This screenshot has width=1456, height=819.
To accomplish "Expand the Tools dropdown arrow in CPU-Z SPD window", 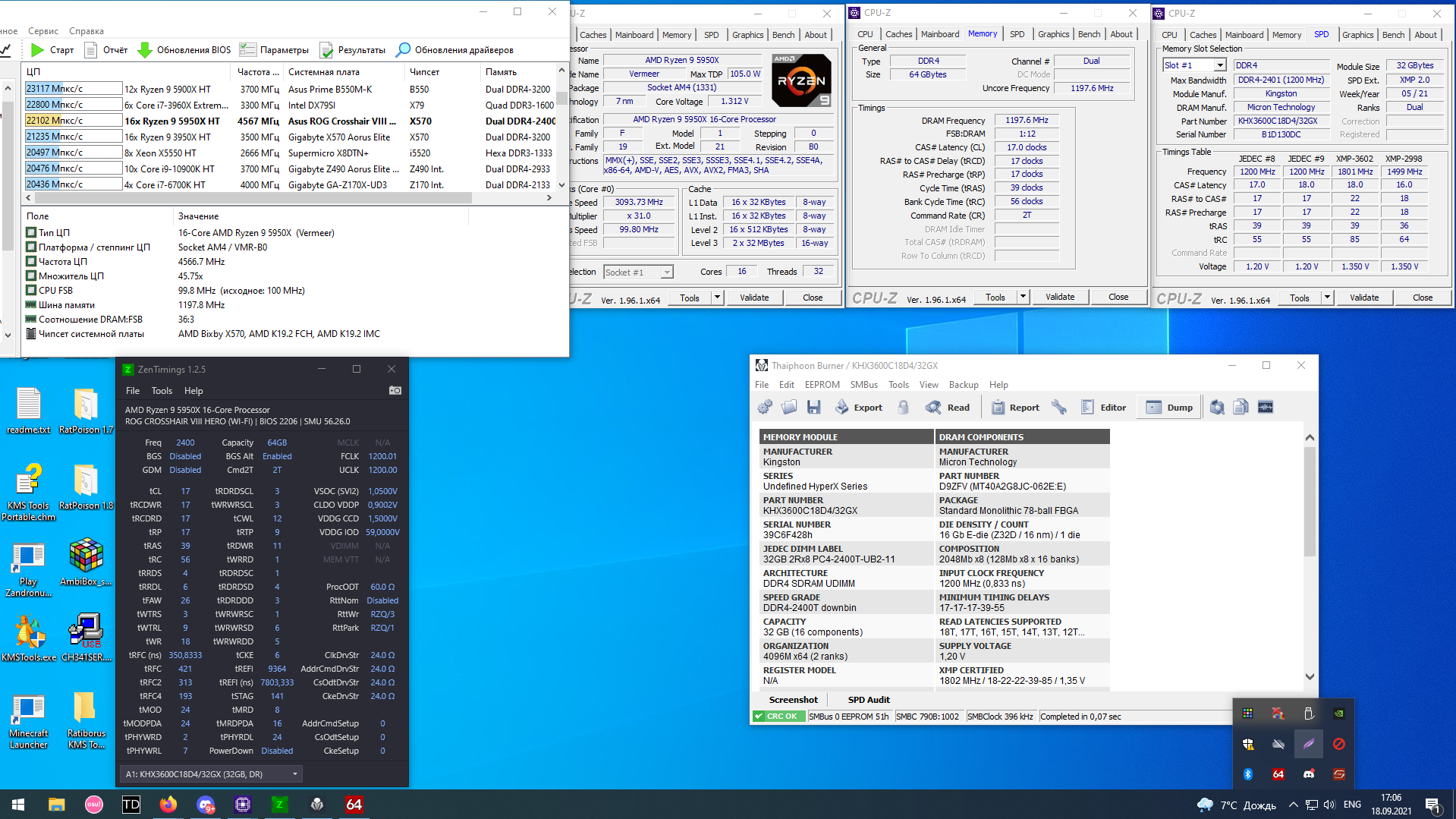I will point(1327,298).
